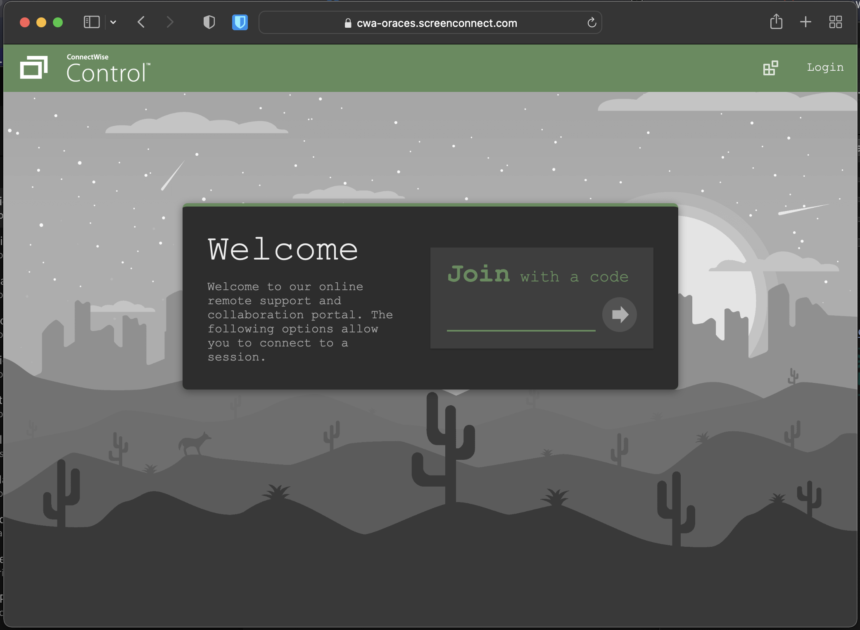Image resolution: width=860 pixels, height=630 pixels.
Task: Click the address bar showing cwa-oraces.screenconnect.com
Action: (x=430, y=22)
